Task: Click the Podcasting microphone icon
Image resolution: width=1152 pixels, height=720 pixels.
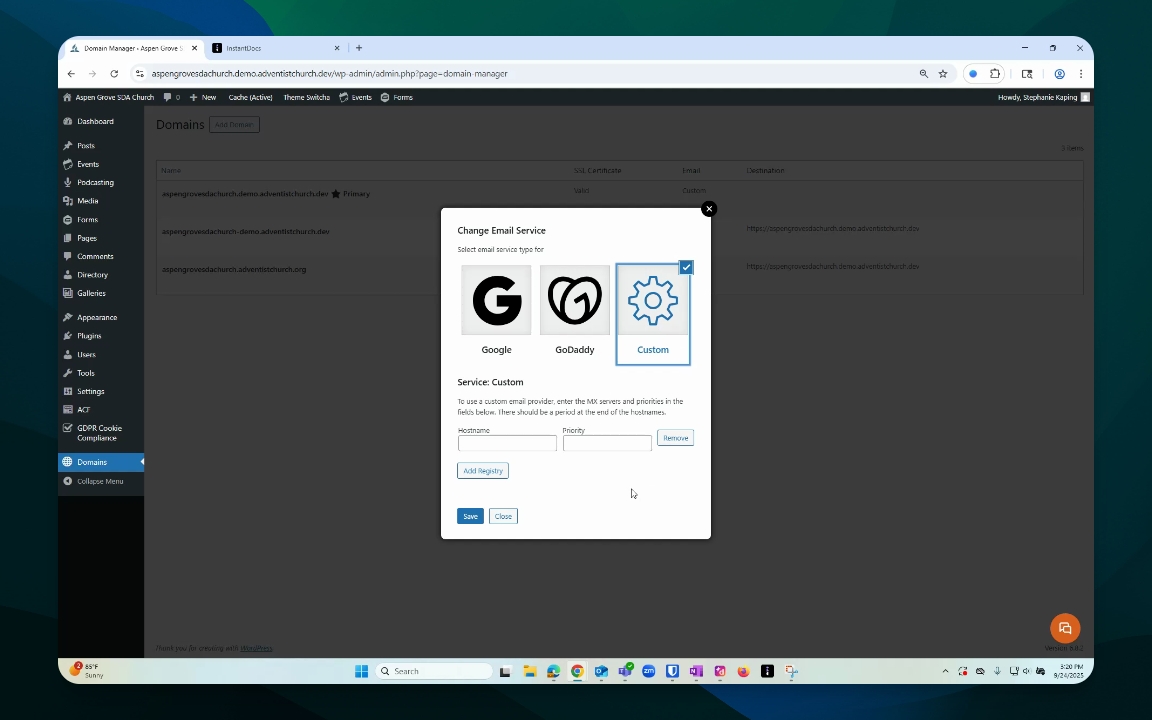Action: (x=68, y=183)
